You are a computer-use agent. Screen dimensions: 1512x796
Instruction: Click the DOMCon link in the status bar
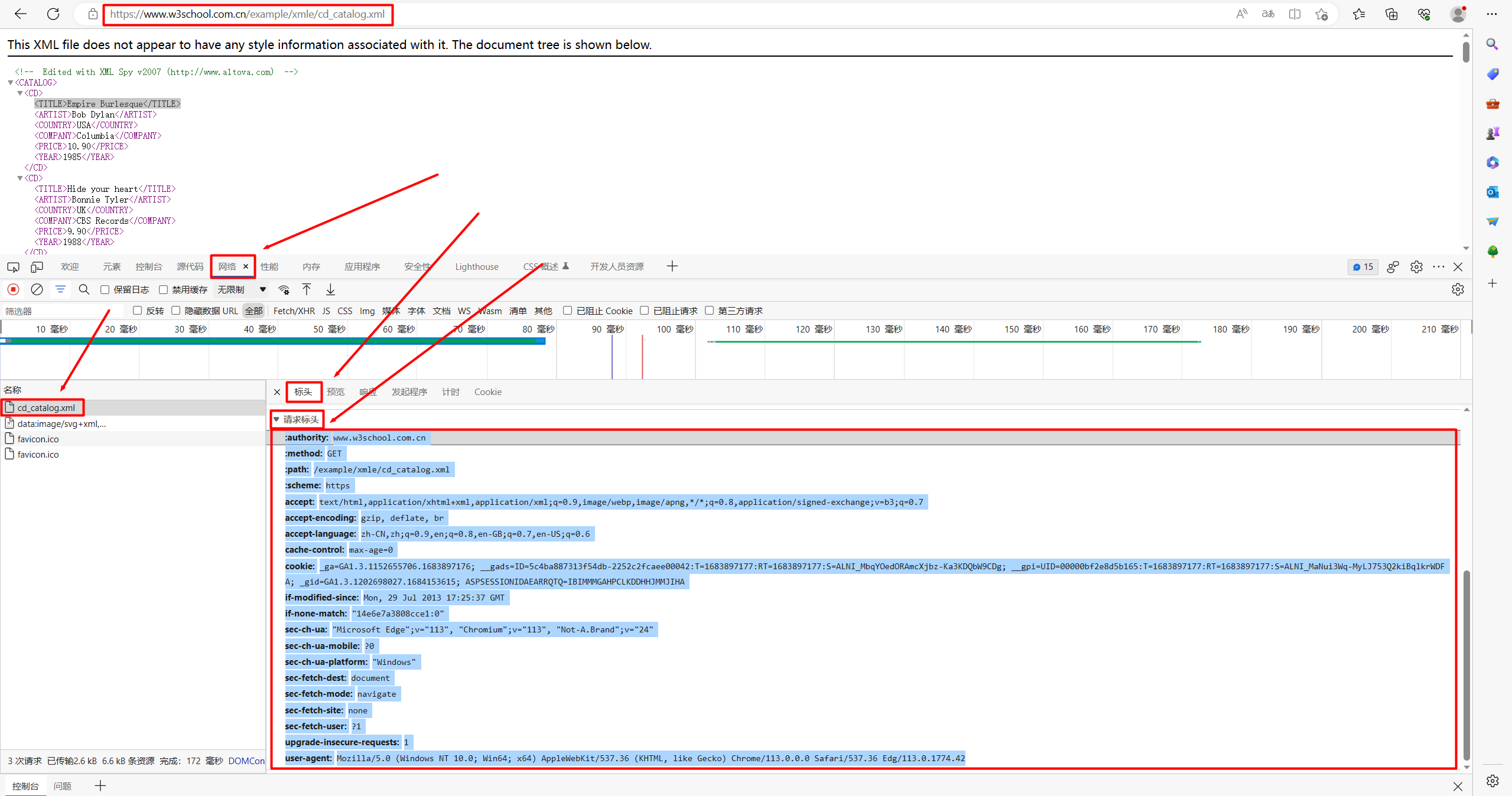[x=246, y=761]
